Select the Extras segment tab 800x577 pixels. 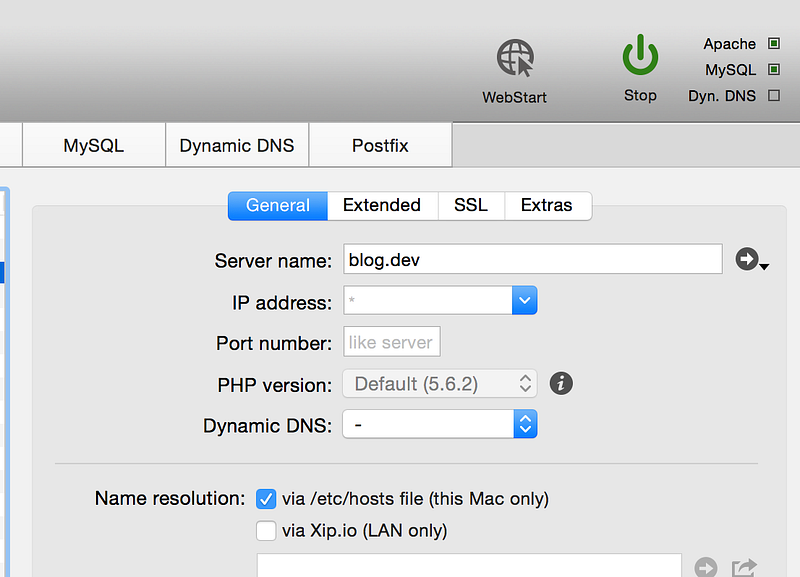(x=547, y=206)
